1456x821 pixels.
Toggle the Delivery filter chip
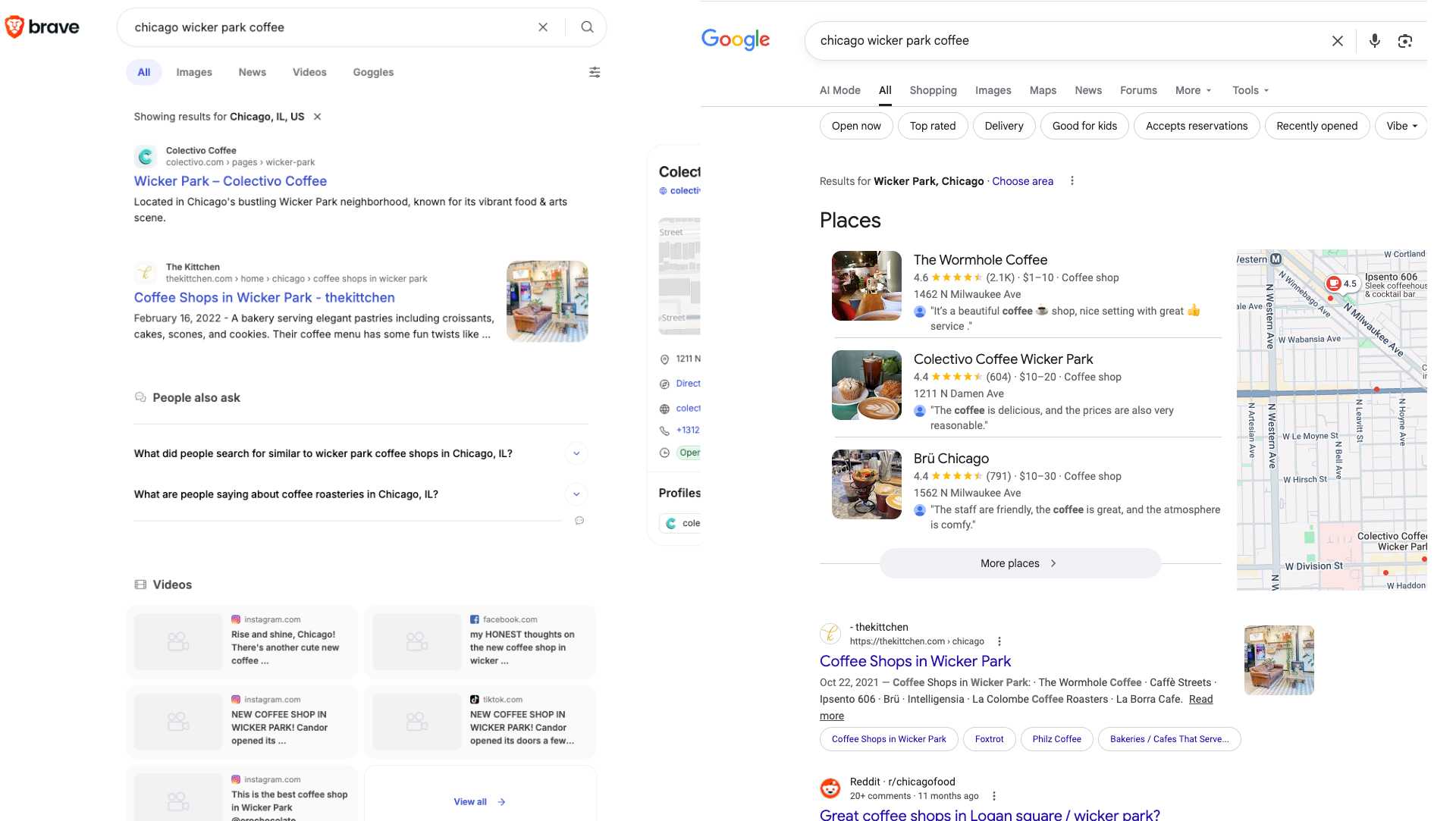pos(1004,126)
